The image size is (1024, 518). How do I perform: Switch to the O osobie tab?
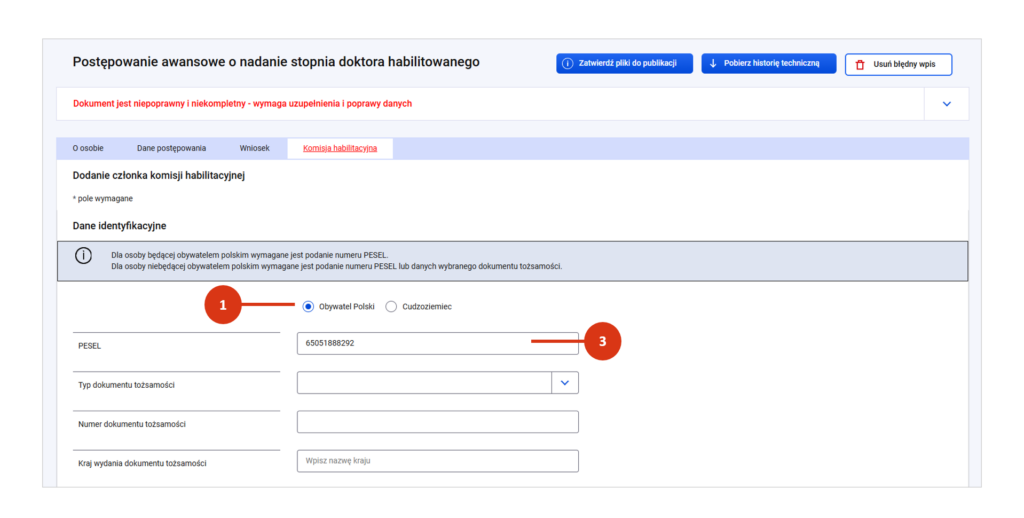[88, 148]
